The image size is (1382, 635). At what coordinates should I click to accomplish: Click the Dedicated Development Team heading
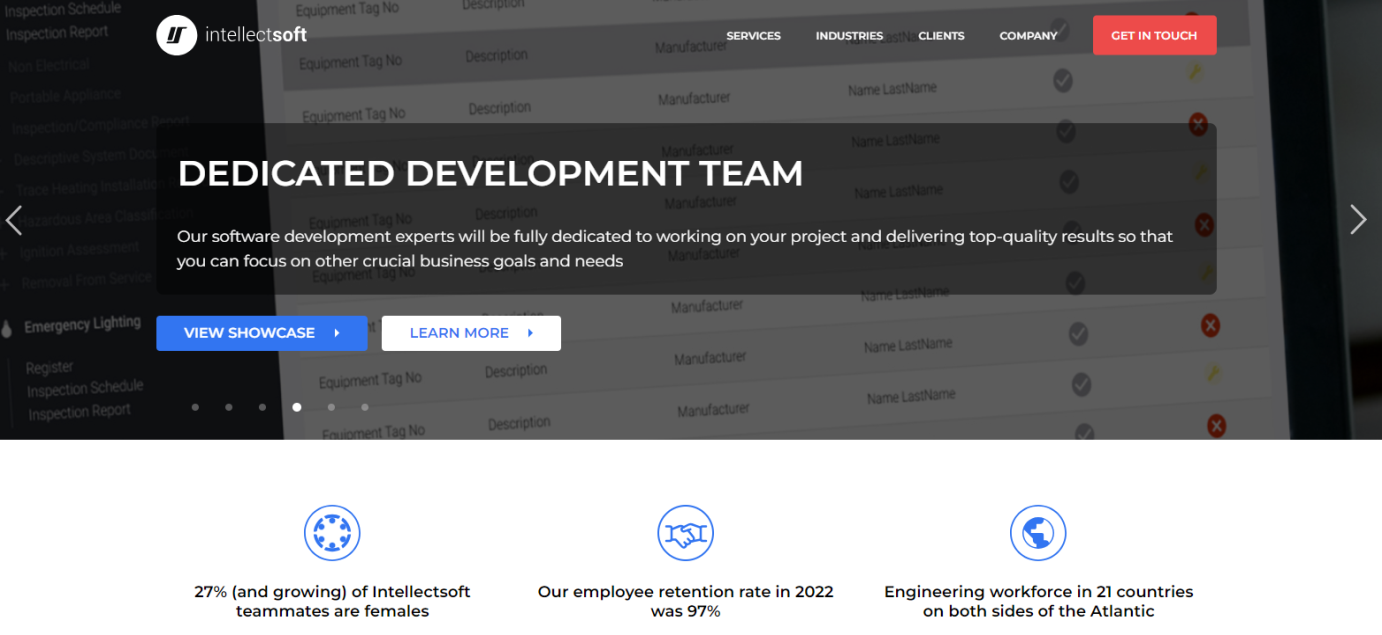point(490,174)
